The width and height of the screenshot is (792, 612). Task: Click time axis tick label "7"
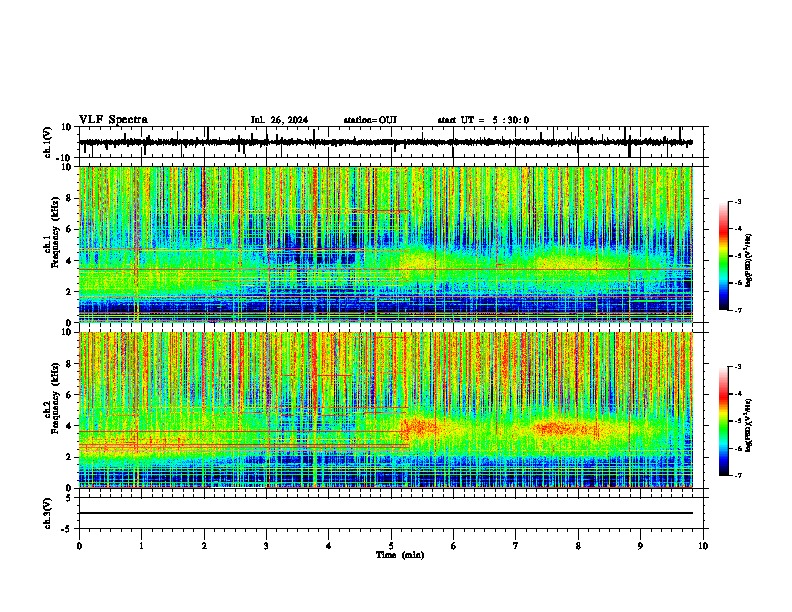pyautogui.click(x=516, y=546)
